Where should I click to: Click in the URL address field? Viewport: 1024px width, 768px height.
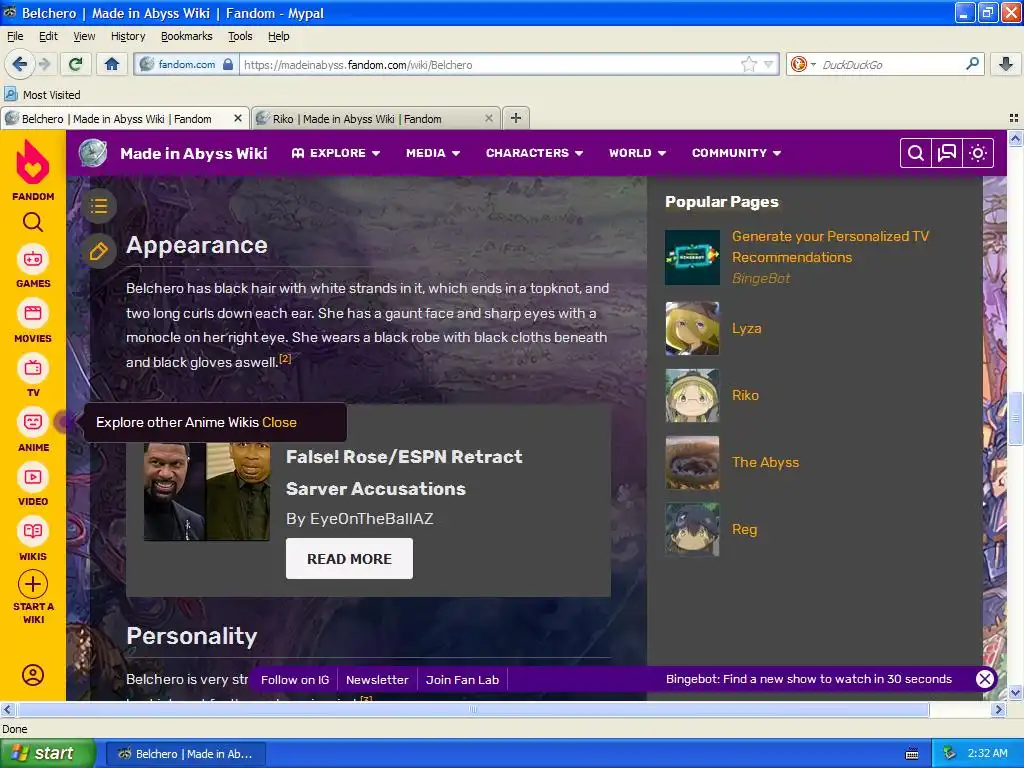(490, 64)
